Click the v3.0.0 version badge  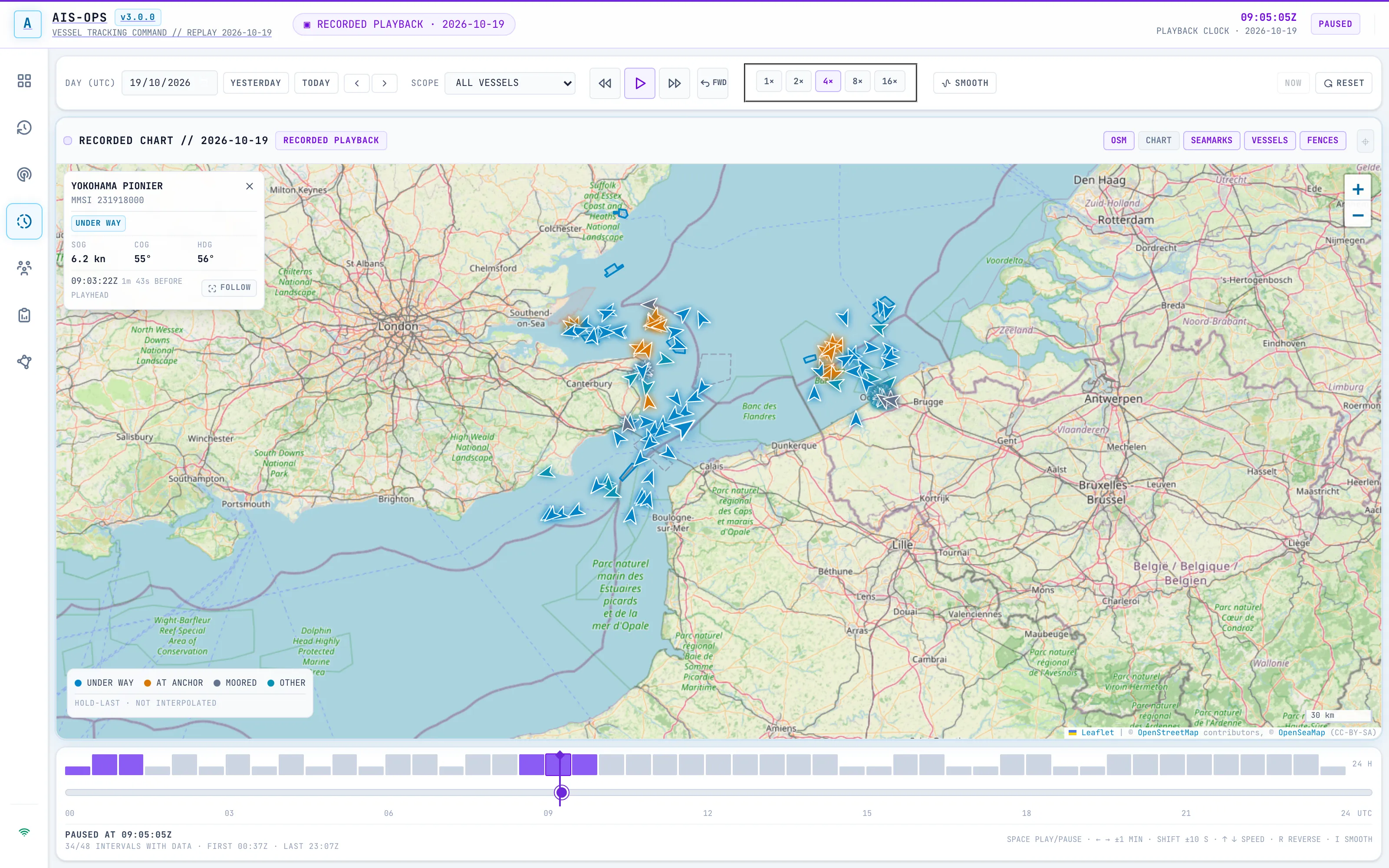[x=138, y=17]
